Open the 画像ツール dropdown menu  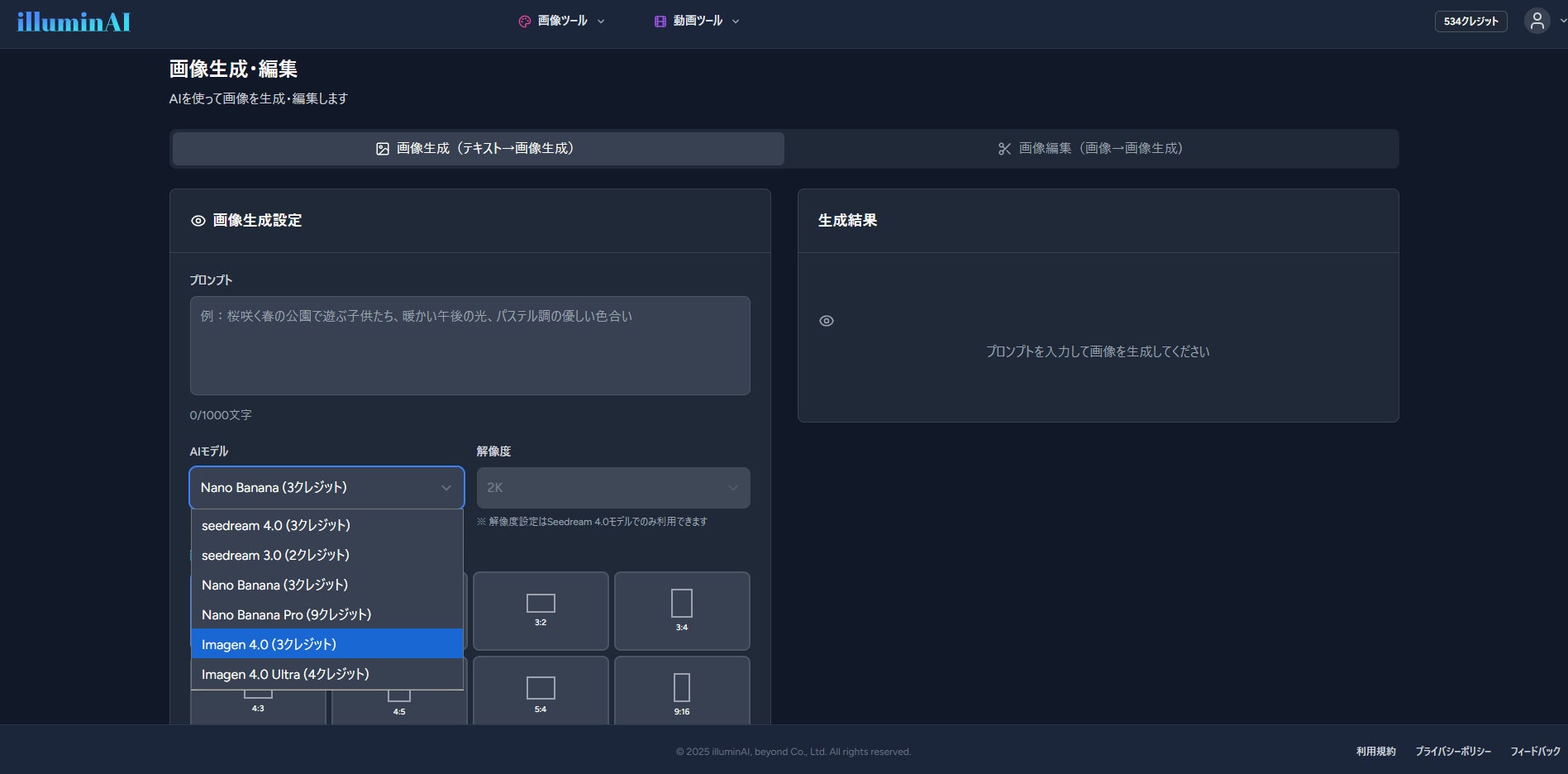pyautogui.click(x=562, y=21)
